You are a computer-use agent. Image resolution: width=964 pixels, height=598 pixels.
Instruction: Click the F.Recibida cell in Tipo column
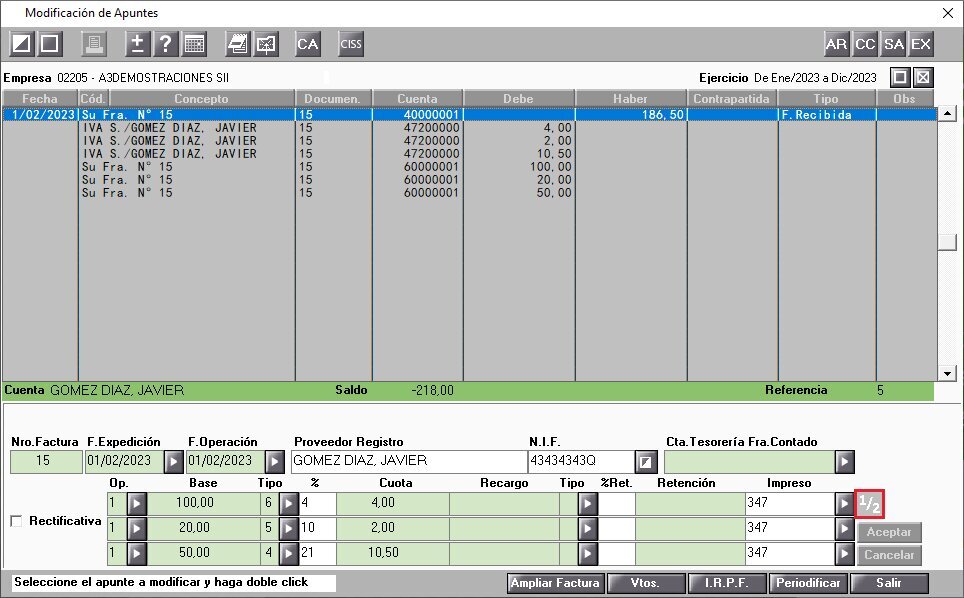click(x=826, y=114)
